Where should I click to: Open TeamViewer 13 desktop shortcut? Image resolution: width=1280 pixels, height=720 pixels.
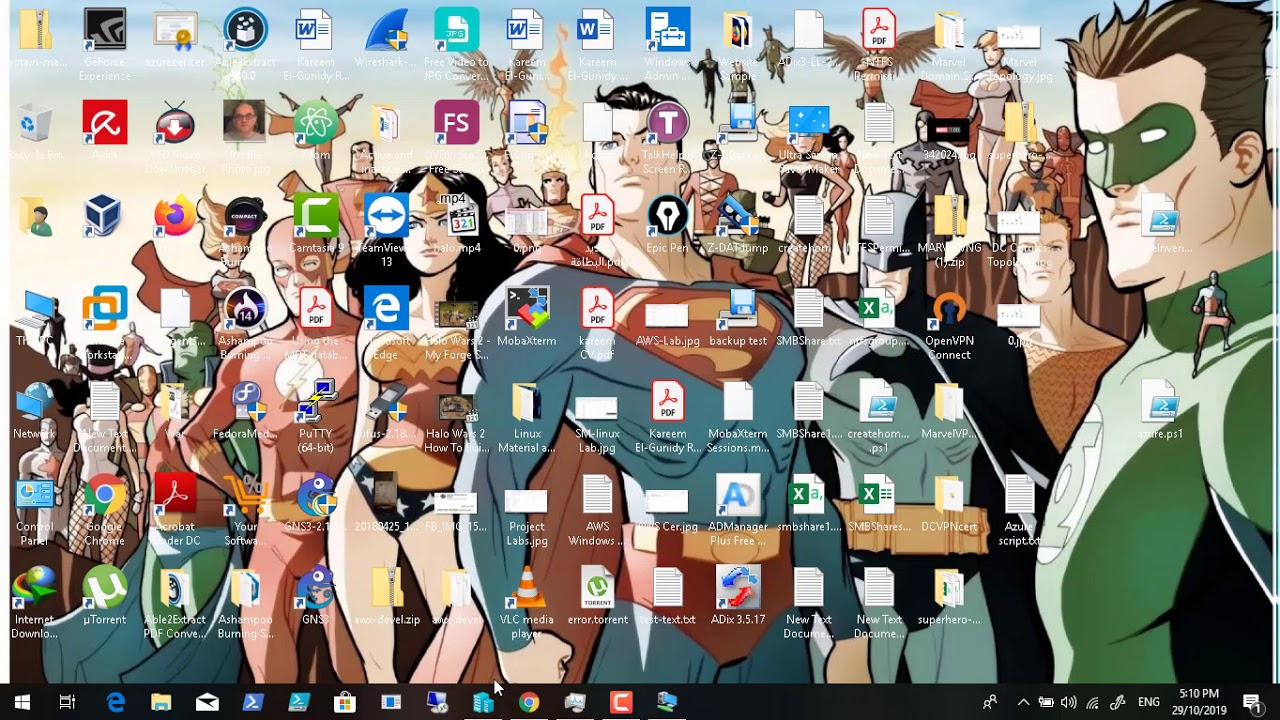point(386,216)
